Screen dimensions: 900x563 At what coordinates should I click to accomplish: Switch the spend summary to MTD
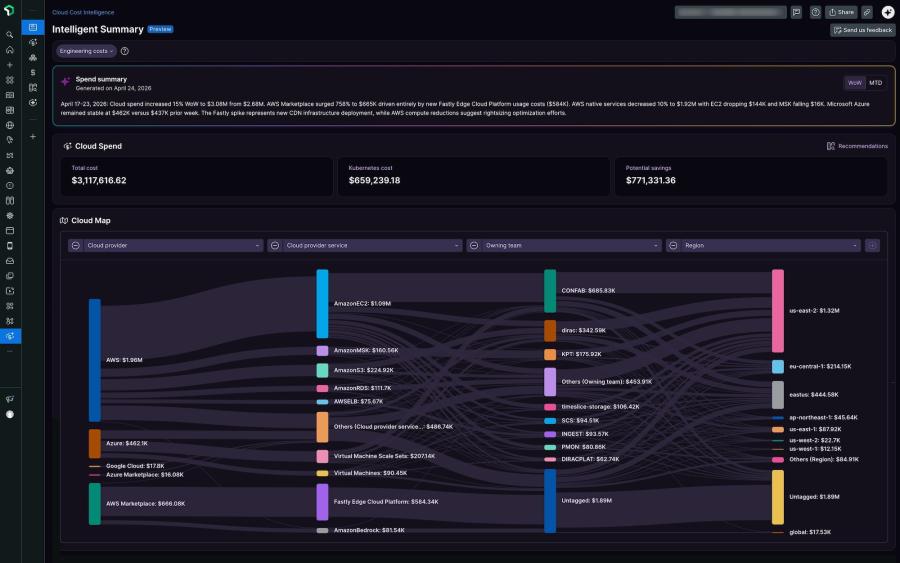coord(875,83)
